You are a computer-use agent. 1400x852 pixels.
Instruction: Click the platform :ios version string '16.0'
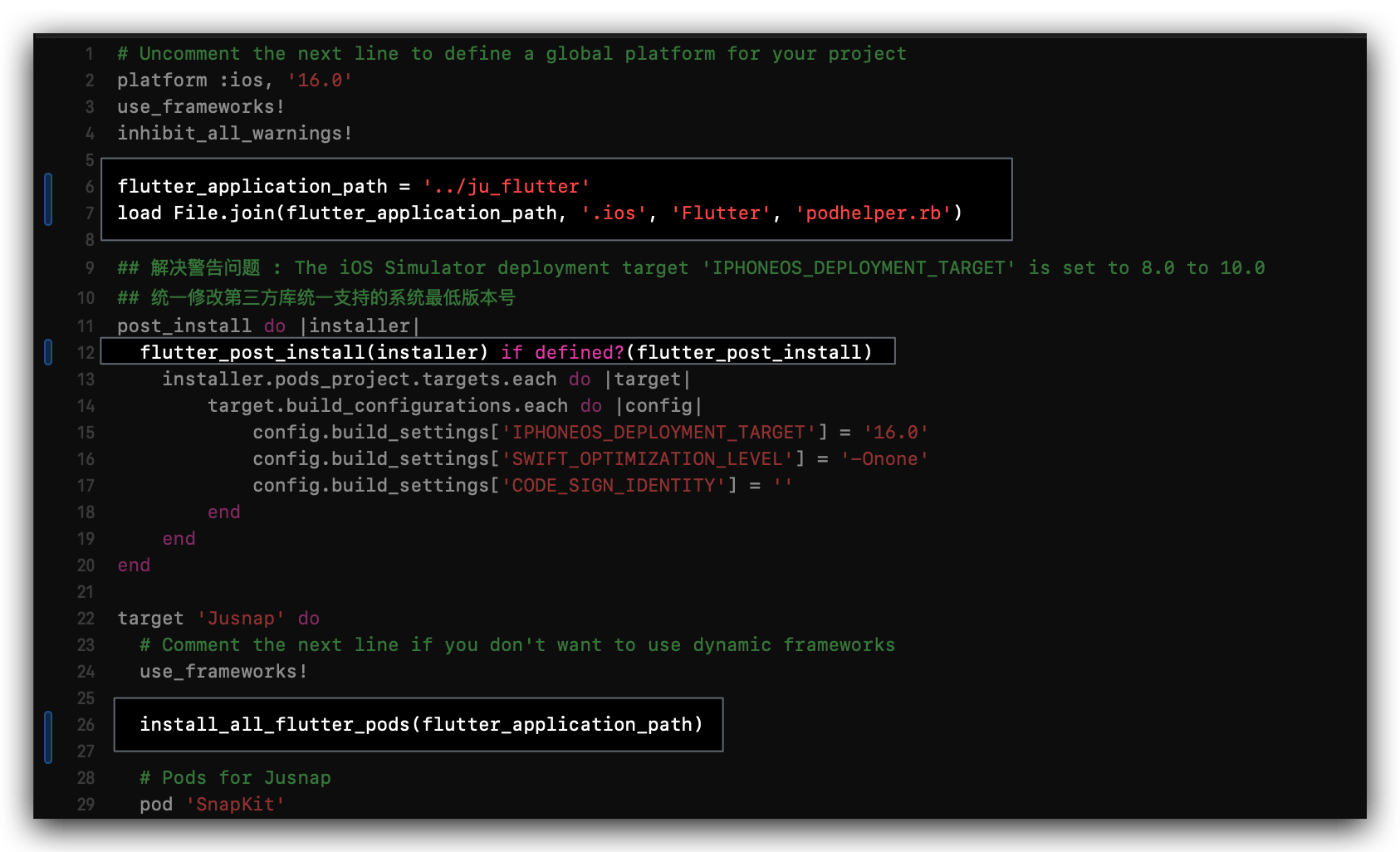point(320,81)
